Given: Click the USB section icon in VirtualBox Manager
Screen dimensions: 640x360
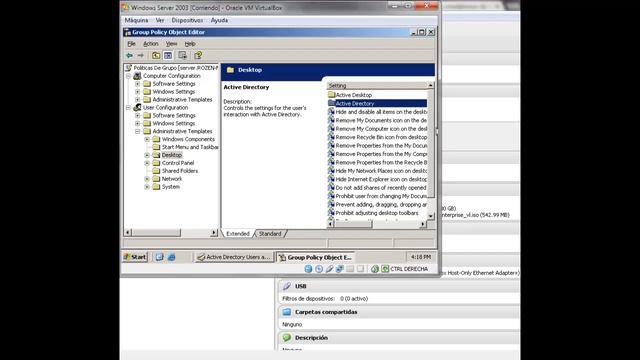Looking at the screenshot, I should tap(287, 286).
